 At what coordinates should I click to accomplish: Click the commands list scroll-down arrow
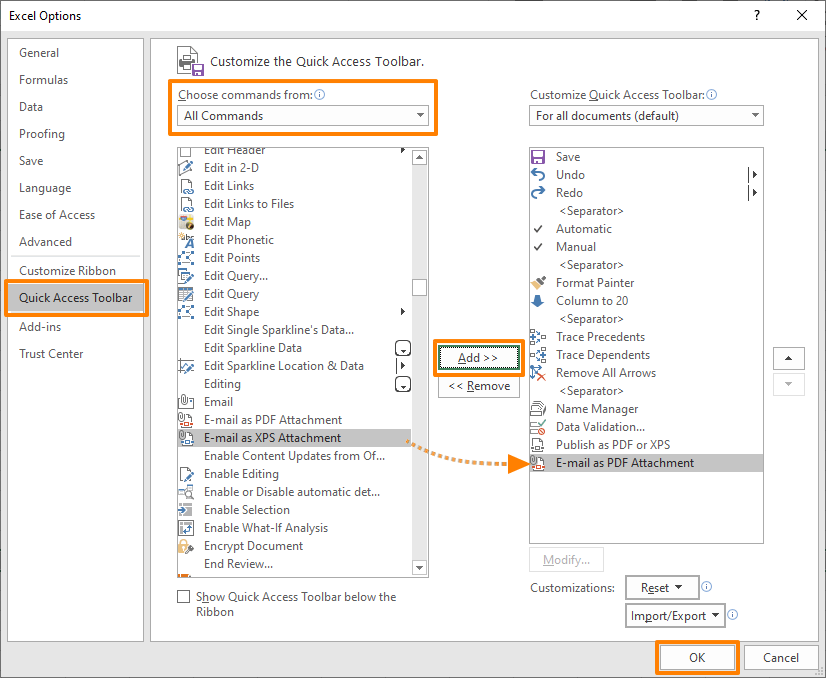[x=419, y=568]
